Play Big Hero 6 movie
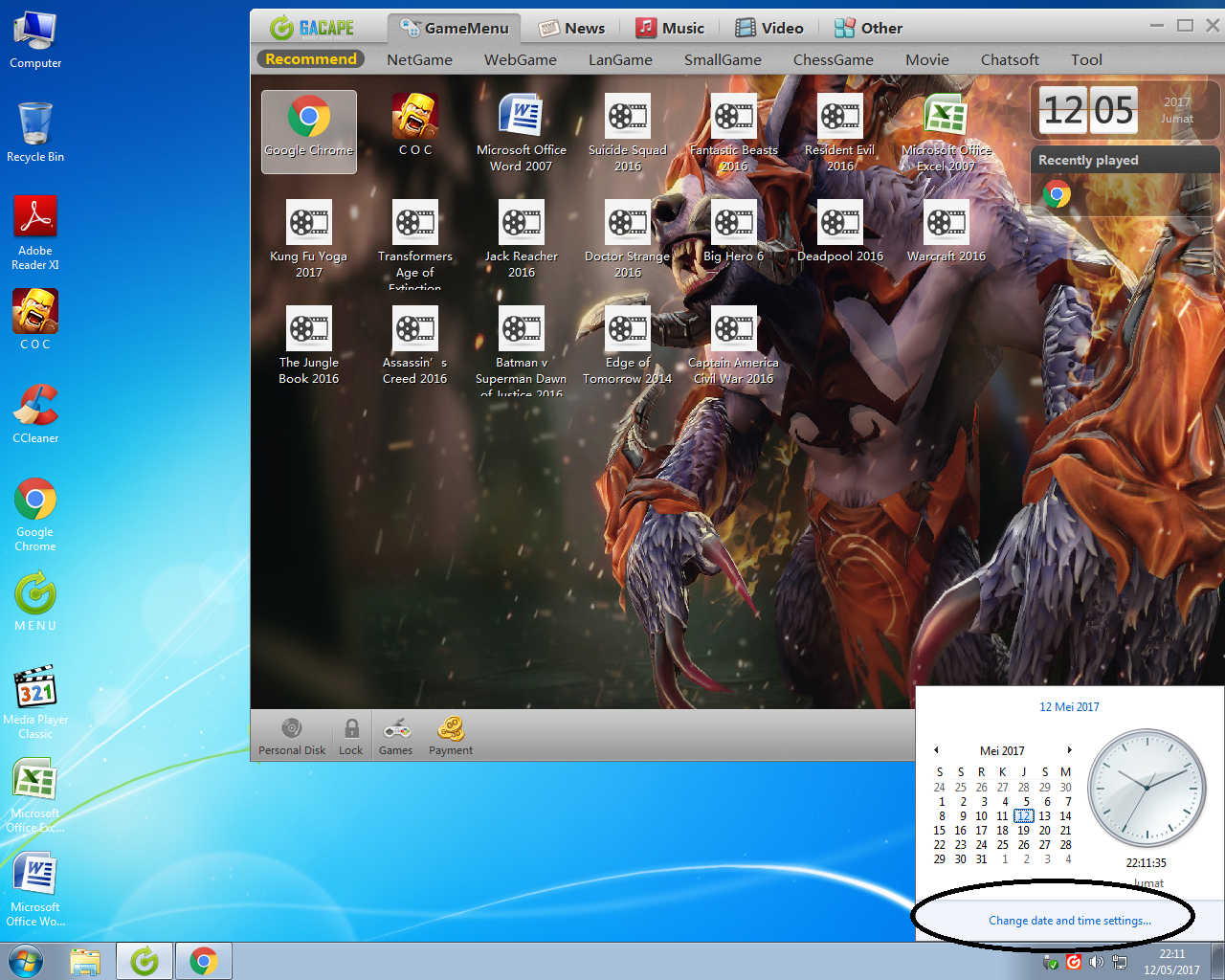The height and width of the screenshot is (980, 1225). tap(734, 232)
